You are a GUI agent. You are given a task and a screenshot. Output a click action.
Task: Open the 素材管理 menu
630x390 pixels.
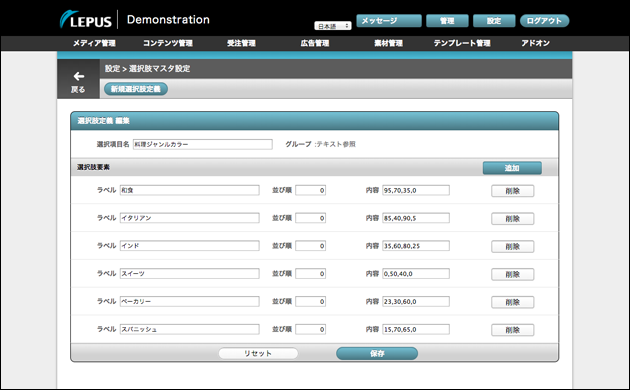tap(388, 43)
